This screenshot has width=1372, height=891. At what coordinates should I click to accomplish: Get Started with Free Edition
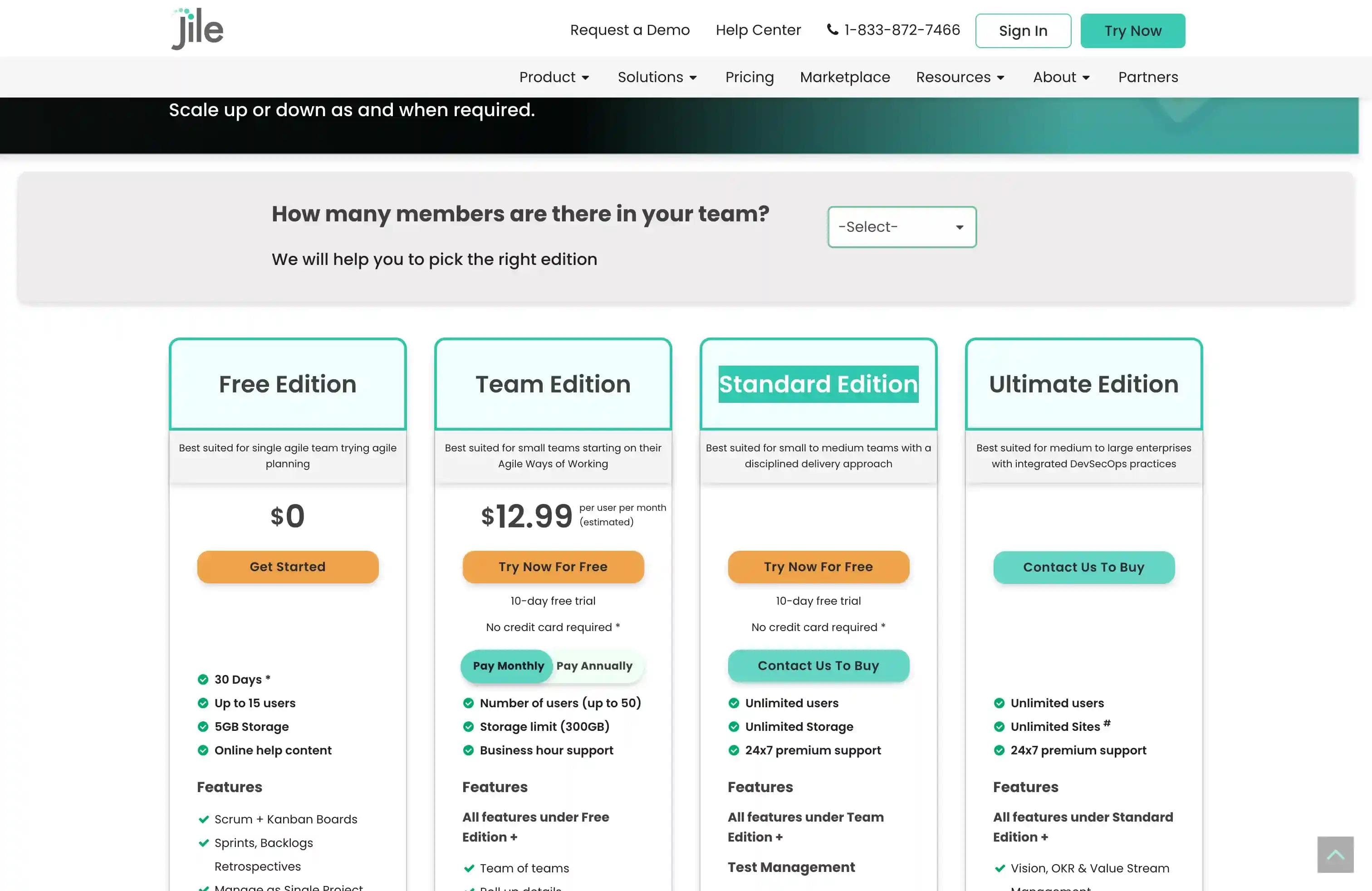click(x=288, y=567)
